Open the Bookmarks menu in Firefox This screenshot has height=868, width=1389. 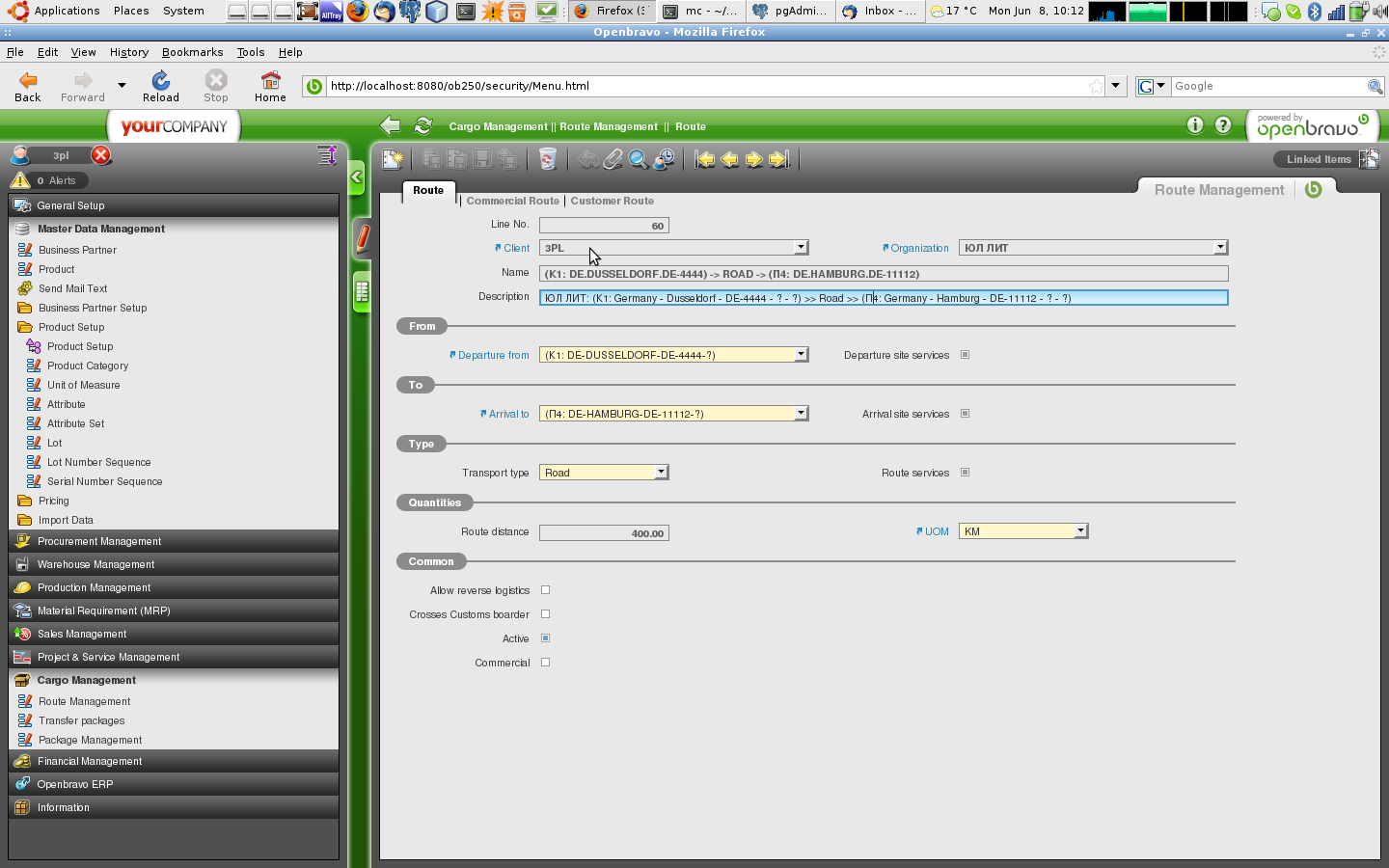(x=192, y=52)
